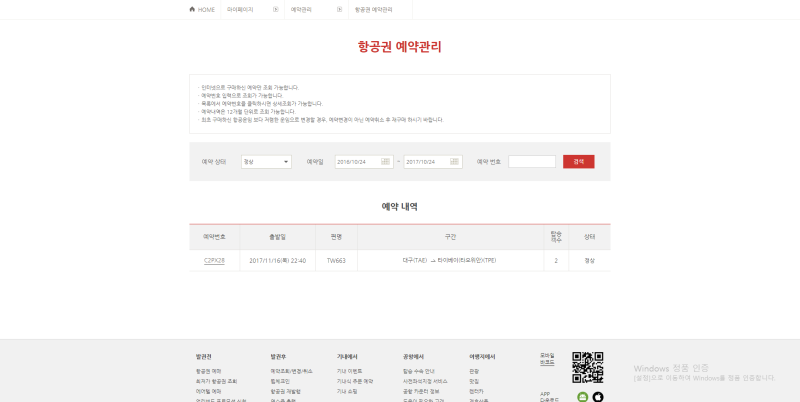The image size is (800, 402).
Task: Open footer link 예약조회/변경/취소
Action: pos(291,371)
